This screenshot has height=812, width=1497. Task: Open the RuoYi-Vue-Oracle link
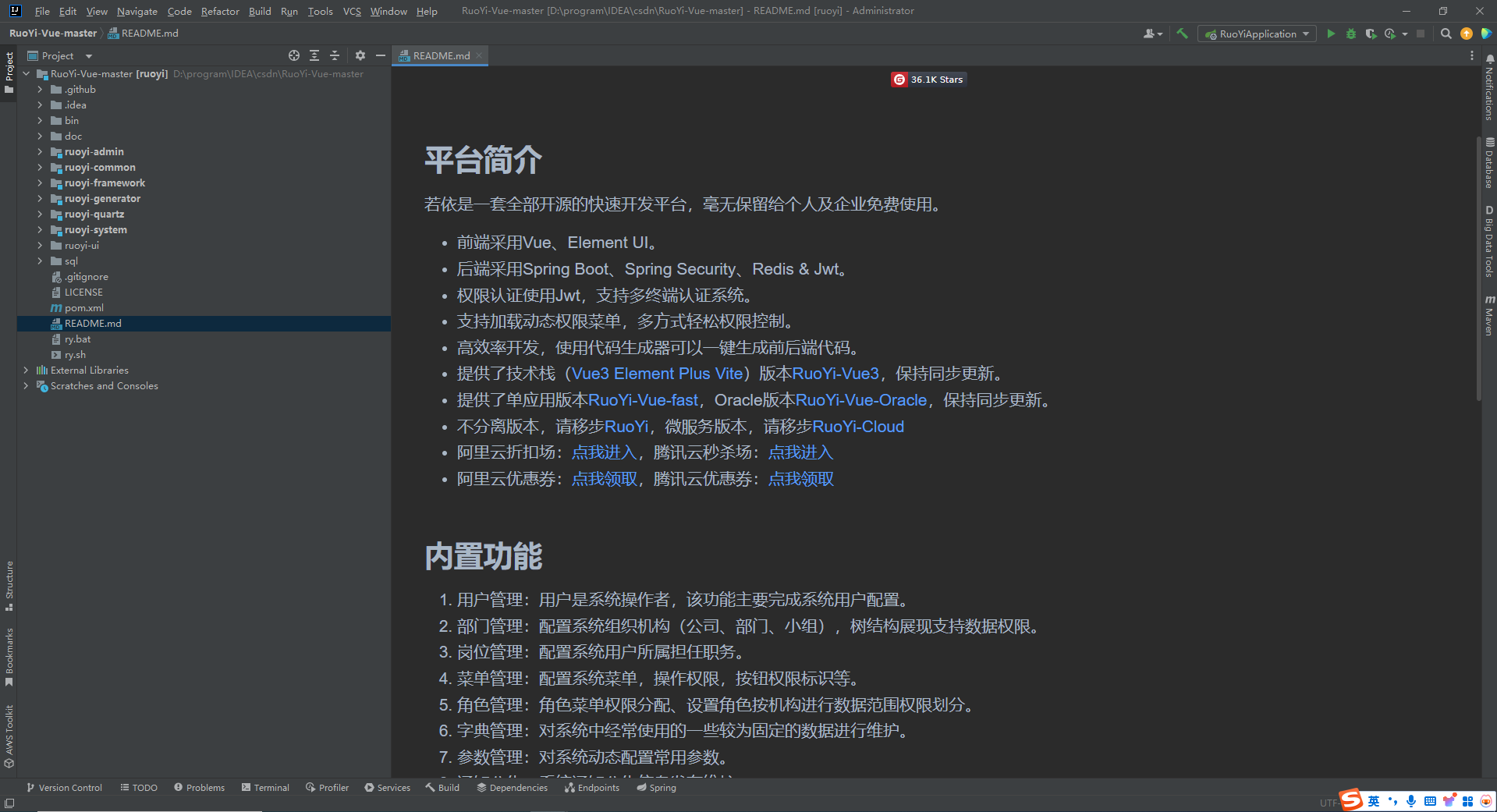pyautogui.click(x=861, y=400)
